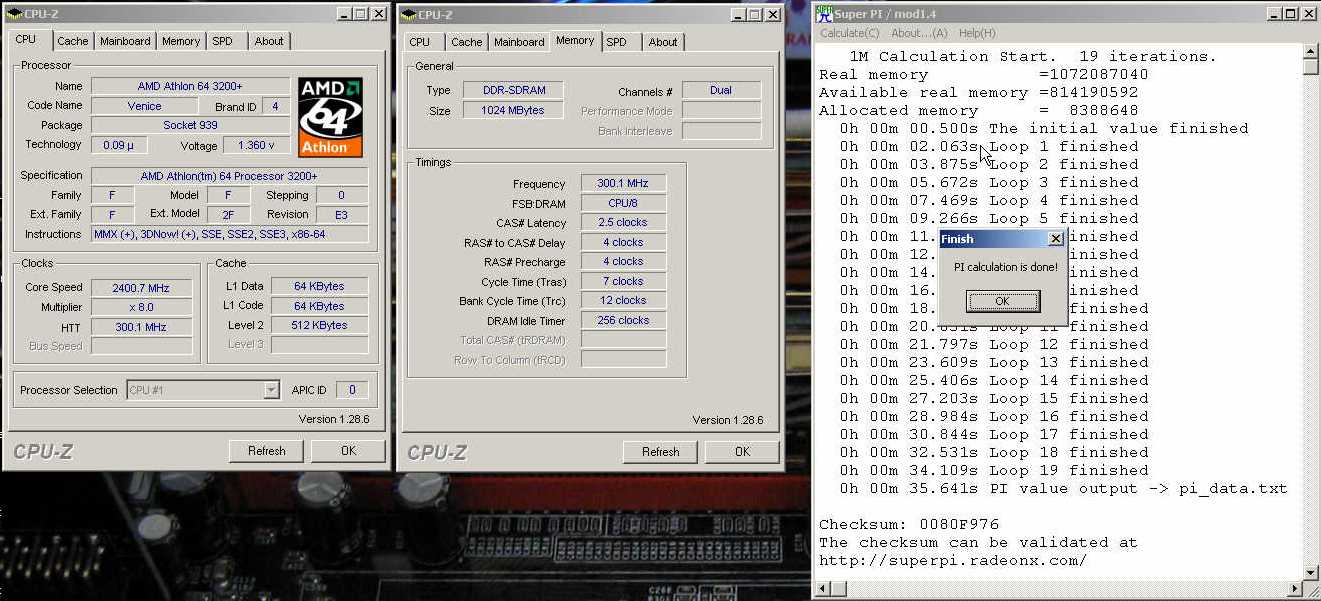Open the Cache tab in the first CPU-Z window
Screen dimensions: 1321x601
coord(72,41)
